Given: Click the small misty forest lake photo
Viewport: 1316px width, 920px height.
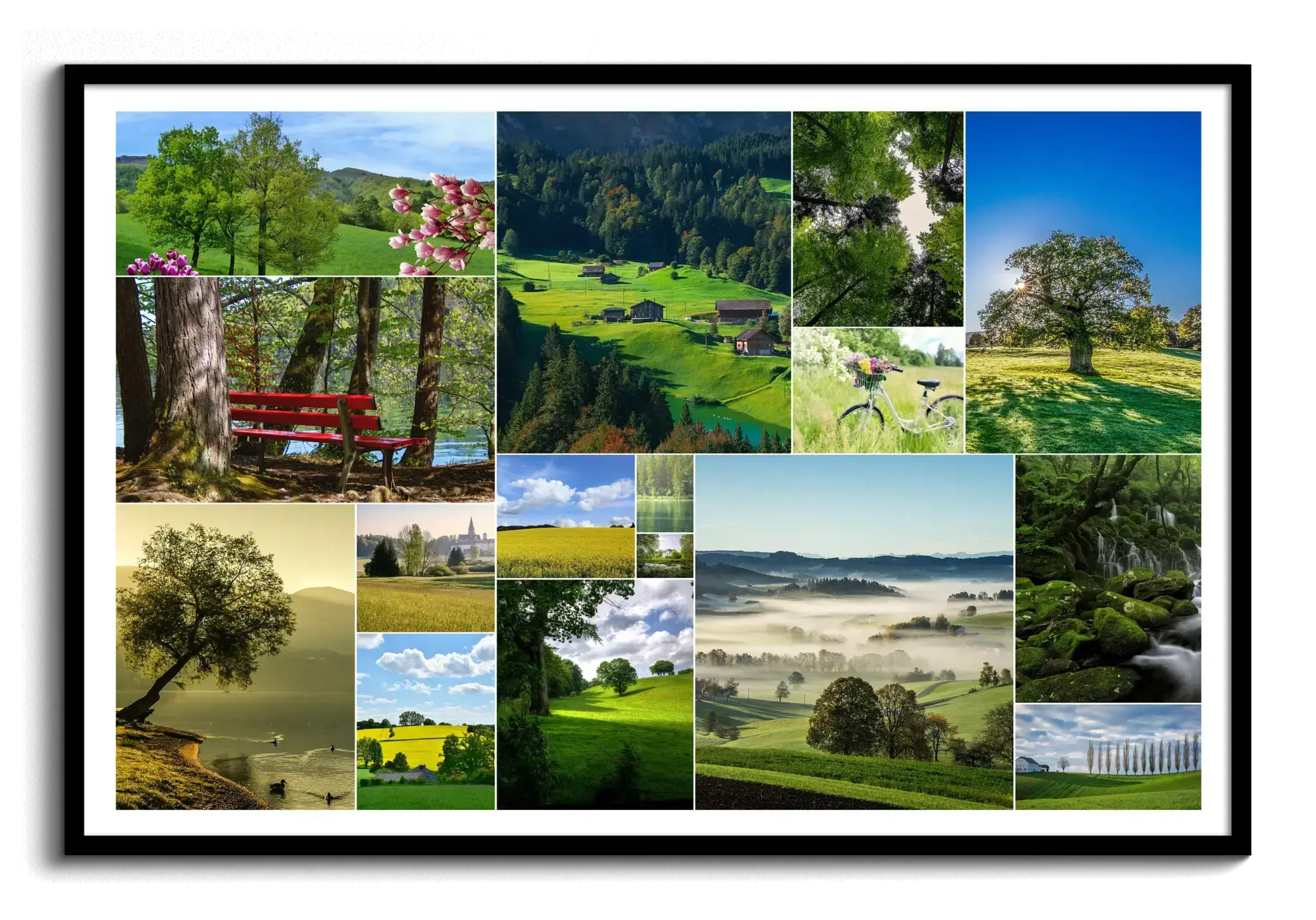Looking at the screenshot, I should [x=665, y=493].
